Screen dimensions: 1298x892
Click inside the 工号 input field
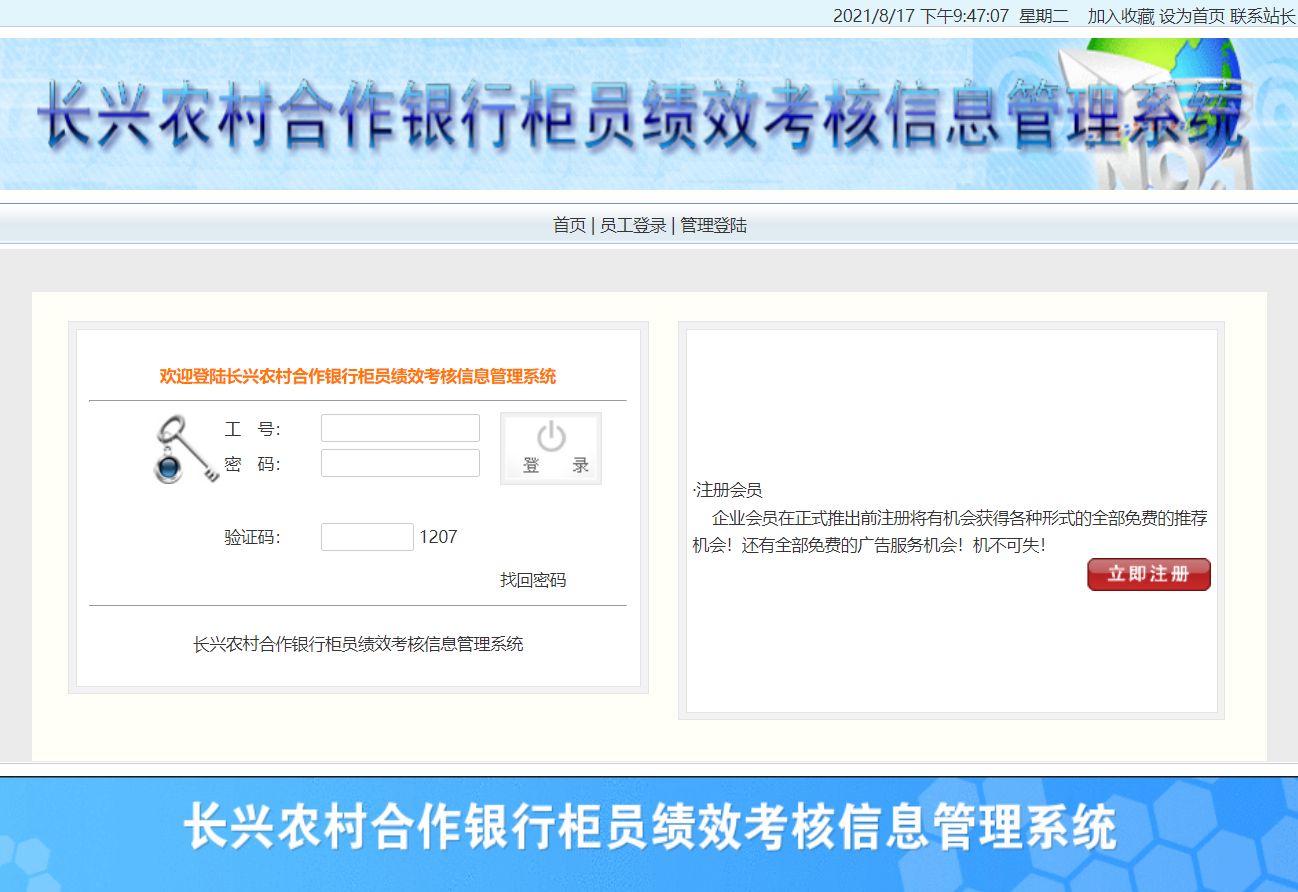click(x=399, y=427)
